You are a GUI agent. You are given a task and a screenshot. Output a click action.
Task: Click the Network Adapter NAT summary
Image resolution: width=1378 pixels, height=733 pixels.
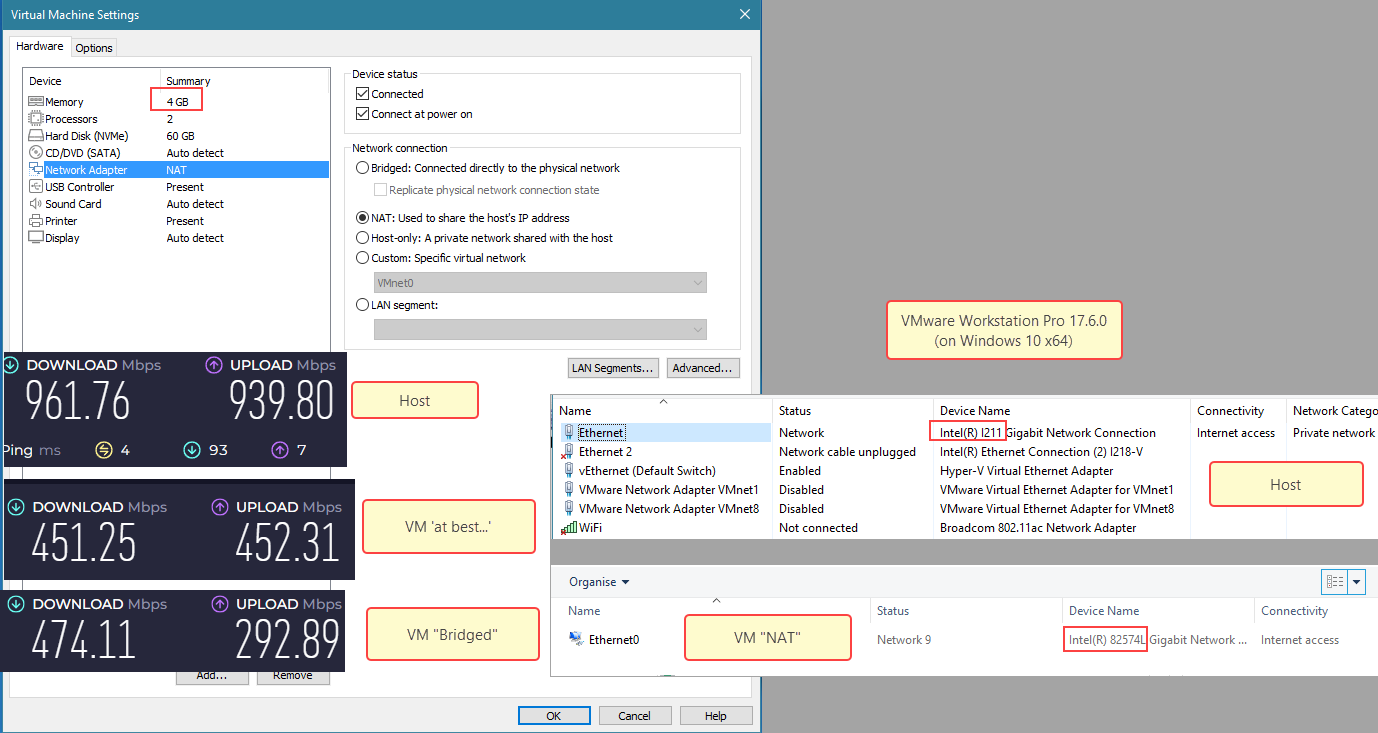[x=176, y=170]
